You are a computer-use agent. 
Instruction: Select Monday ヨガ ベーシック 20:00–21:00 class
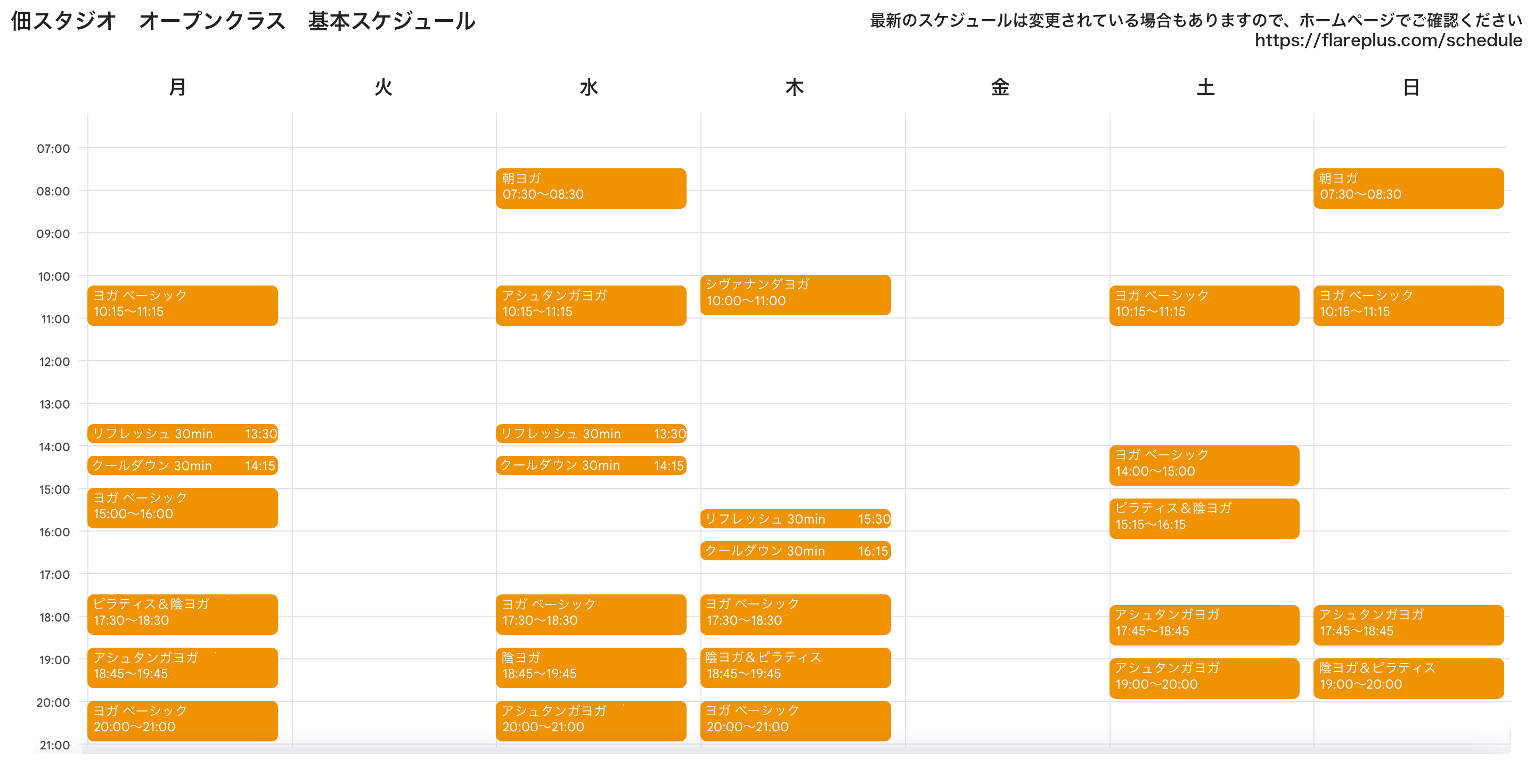[182, 720]
